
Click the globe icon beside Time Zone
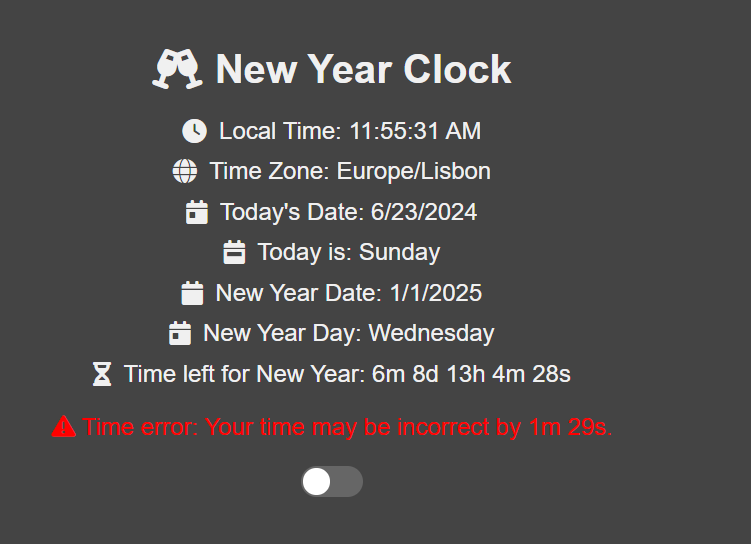(x=185, y=172)
